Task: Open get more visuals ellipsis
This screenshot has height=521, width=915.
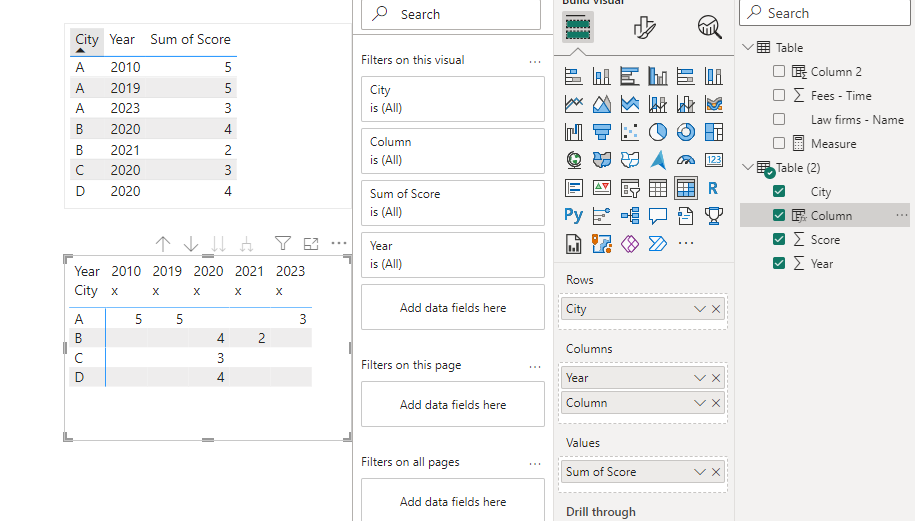Action: 686,243
